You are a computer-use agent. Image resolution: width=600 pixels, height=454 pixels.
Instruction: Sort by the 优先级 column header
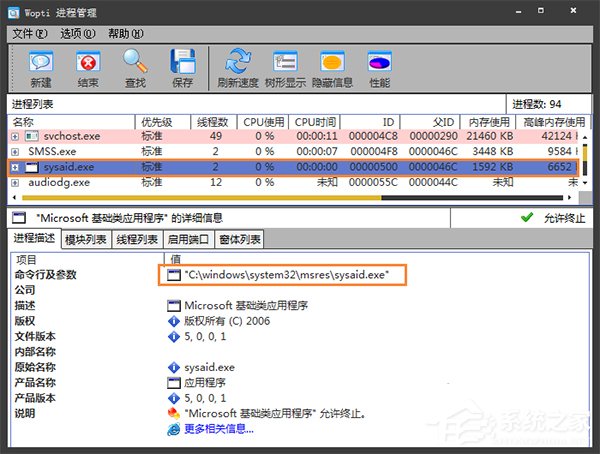click(x=163, y=122)
